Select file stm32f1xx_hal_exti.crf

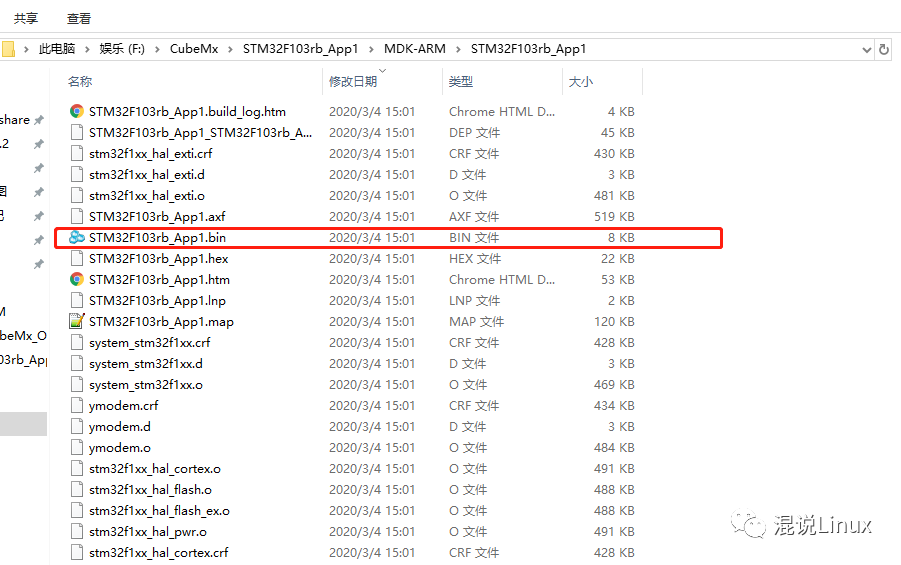click(x=151, y=153)
